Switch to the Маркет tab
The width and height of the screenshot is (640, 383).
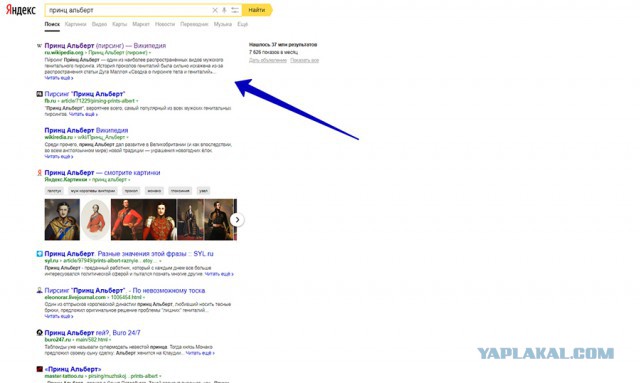point(141,24)
